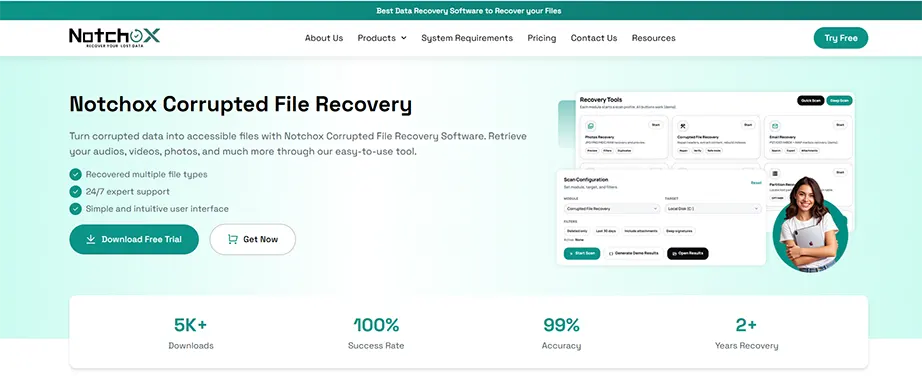Expand the Products menu
This screenshot has height=376, width=922.
pos(382,38)
